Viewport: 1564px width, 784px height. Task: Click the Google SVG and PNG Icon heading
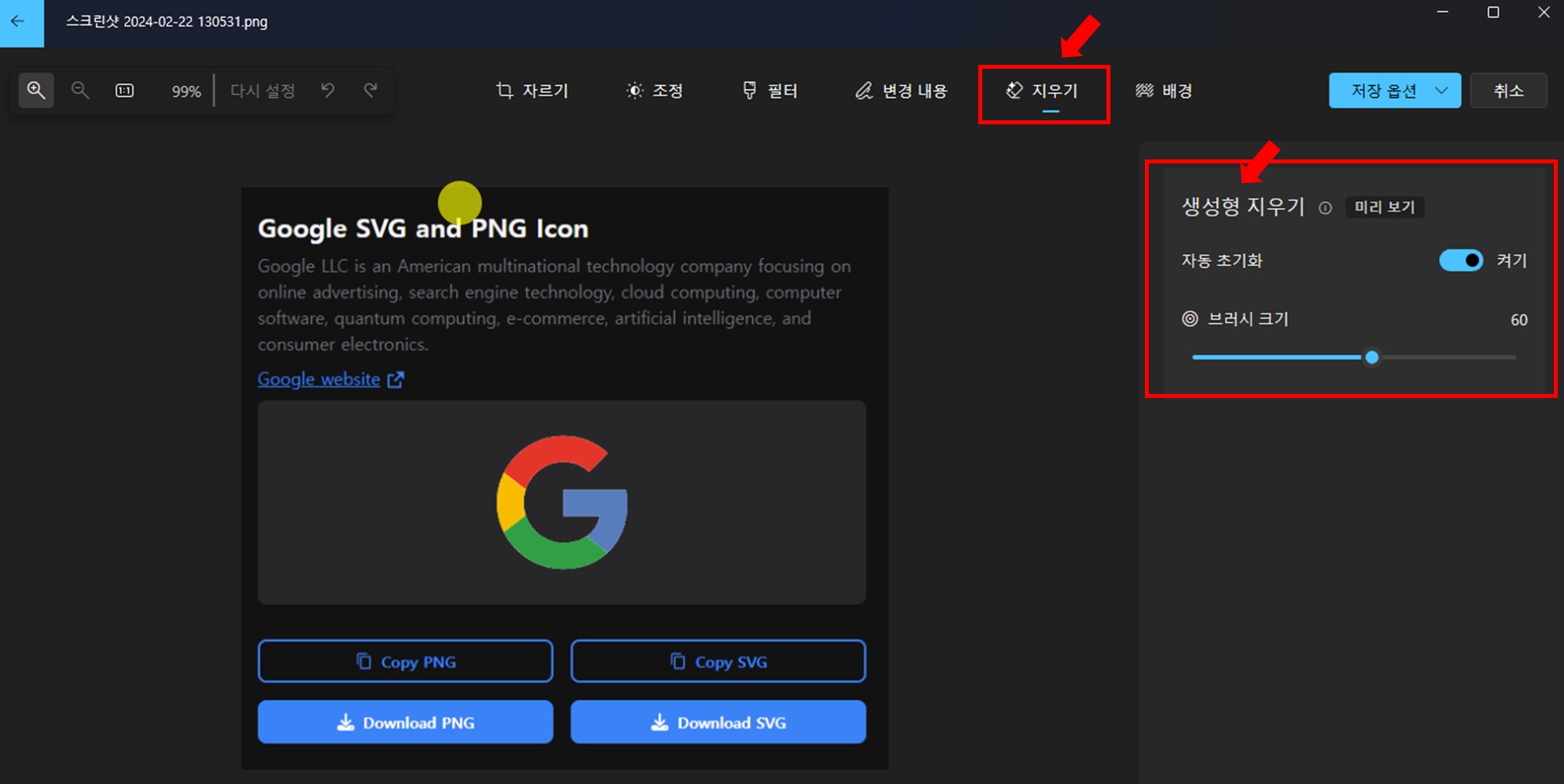click(423, 228)
